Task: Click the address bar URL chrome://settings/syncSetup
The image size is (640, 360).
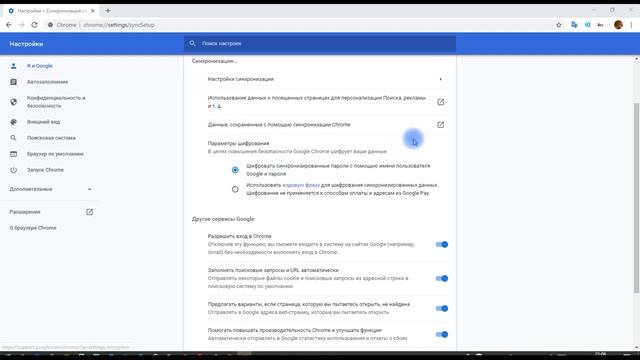Action: click(x=119, y=25)
